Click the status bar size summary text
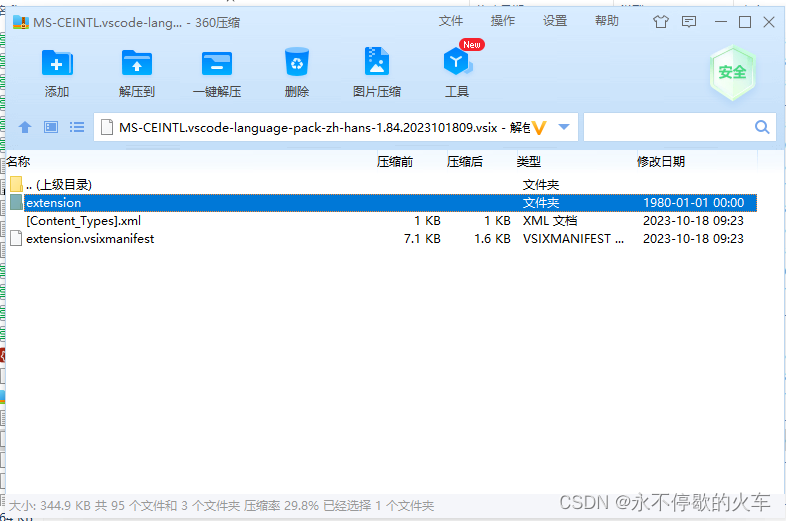Screen dimensions: 786x521 click(x=221, y=505)
